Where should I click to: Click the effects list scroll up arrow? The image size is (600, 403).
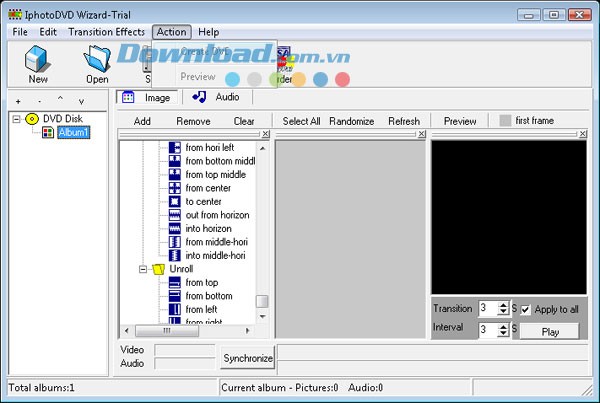point(262,148)
